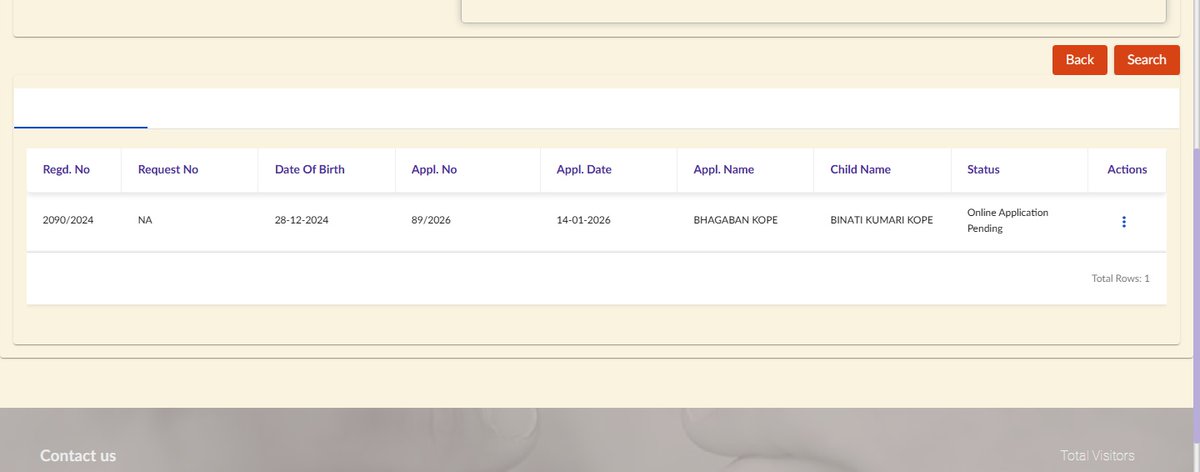
Task: Click Total Rows: 1 text
Action: point(1120,279)
